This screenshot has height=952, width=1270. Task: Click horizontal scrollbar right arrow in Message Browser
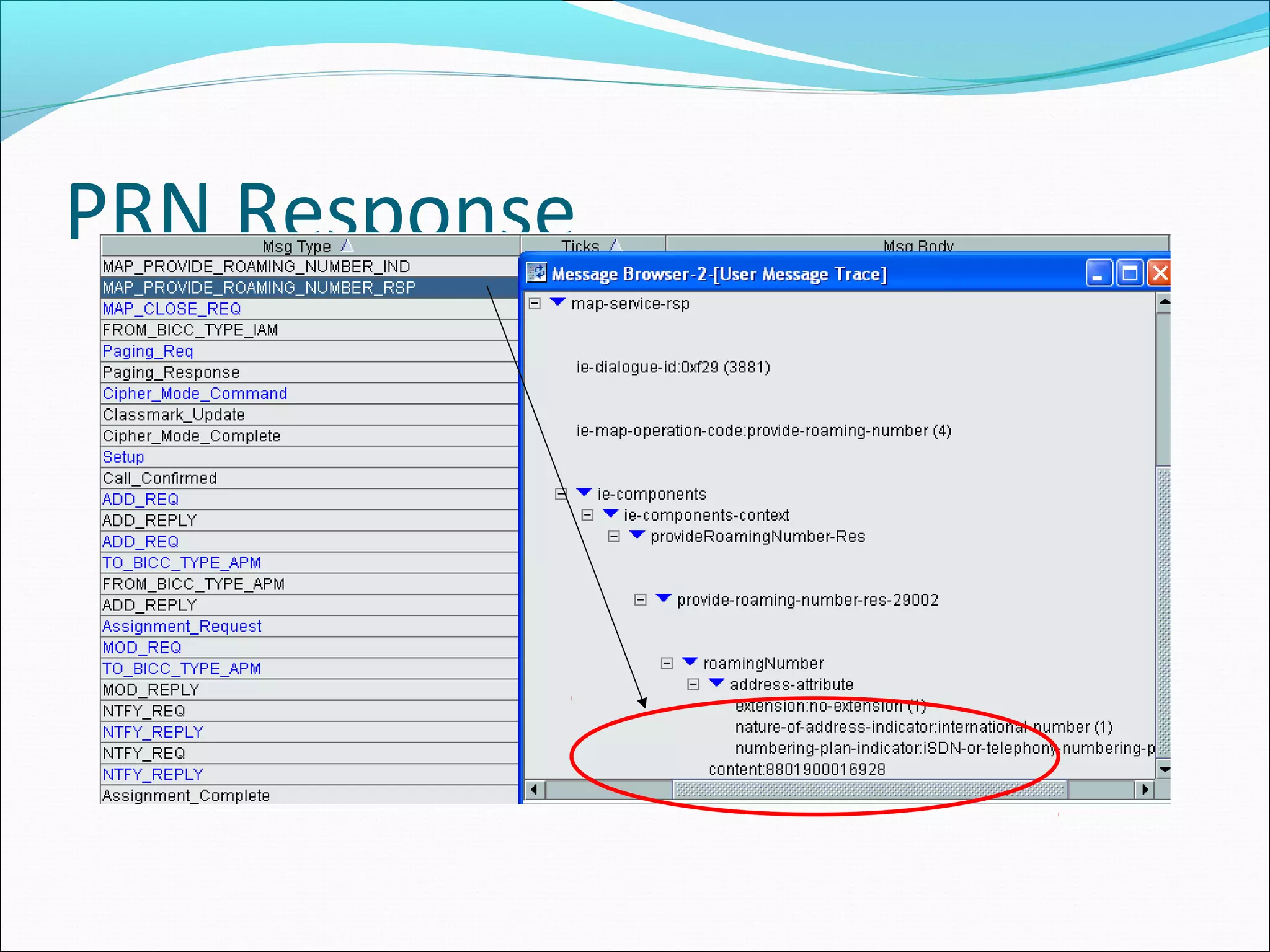tap(1145, 790)
